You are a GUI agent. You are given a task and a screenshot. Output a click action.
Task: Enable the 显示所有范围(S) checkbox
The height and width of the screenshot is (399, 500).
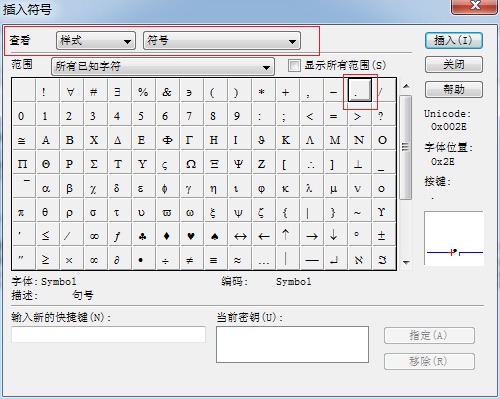[294, 65]
